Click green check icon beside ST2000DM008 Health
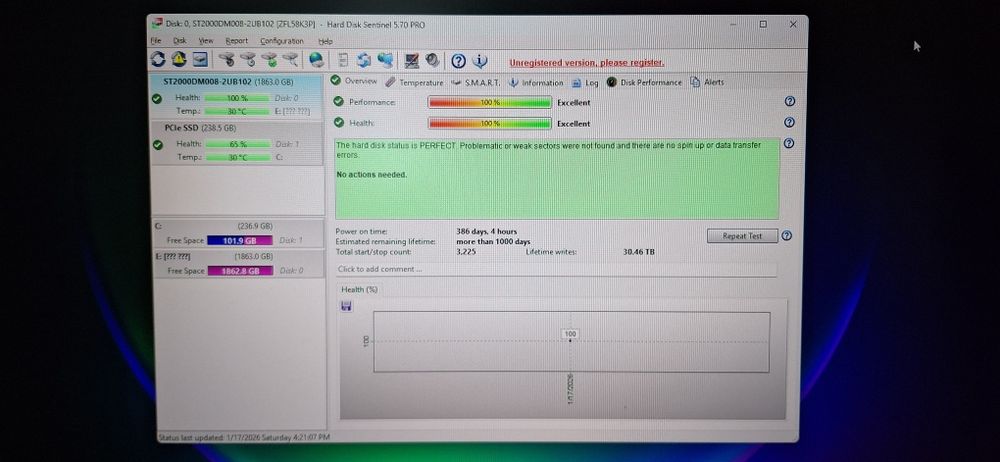Viewport: 1000px width, 462px height. click(x=157, y=98)
